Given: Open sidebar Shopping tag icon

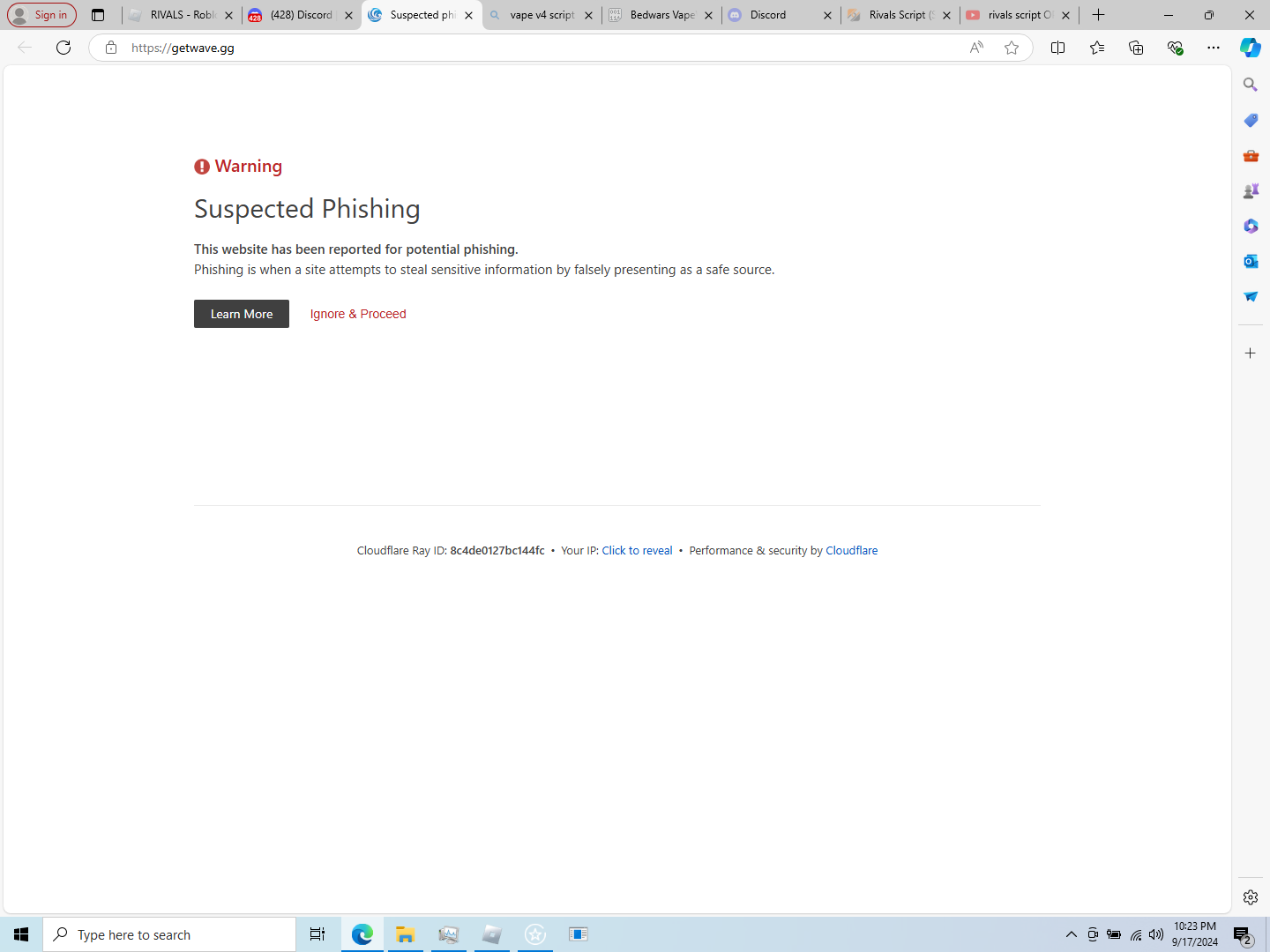Looking at the screenshot, I should [1251, 120].
